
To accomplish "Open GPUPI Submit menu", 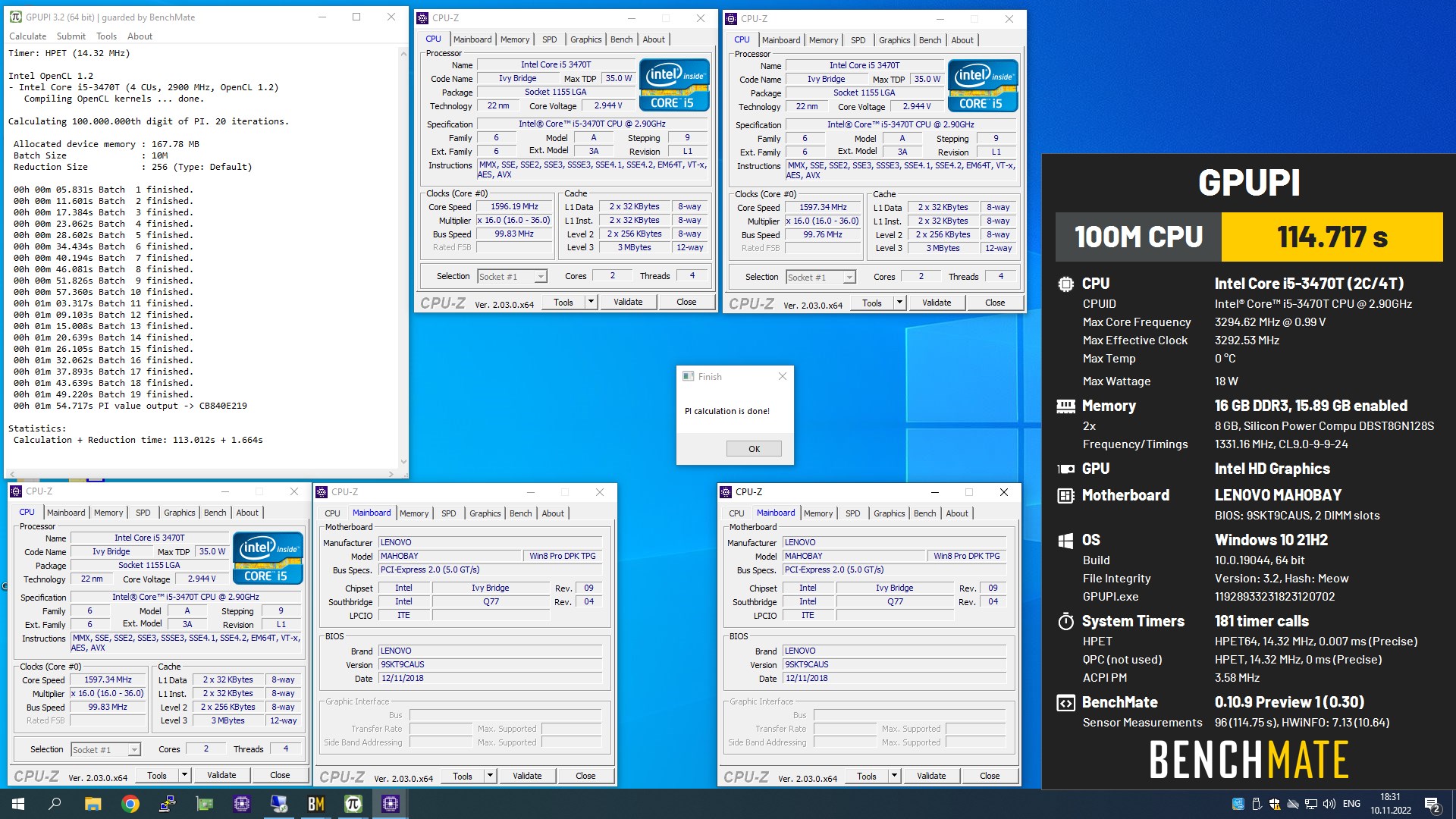I will [71, 36].
